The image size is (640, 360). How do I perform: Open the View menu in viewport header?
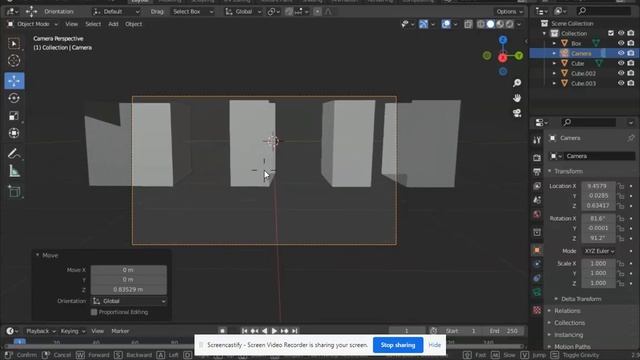(71, 24)
